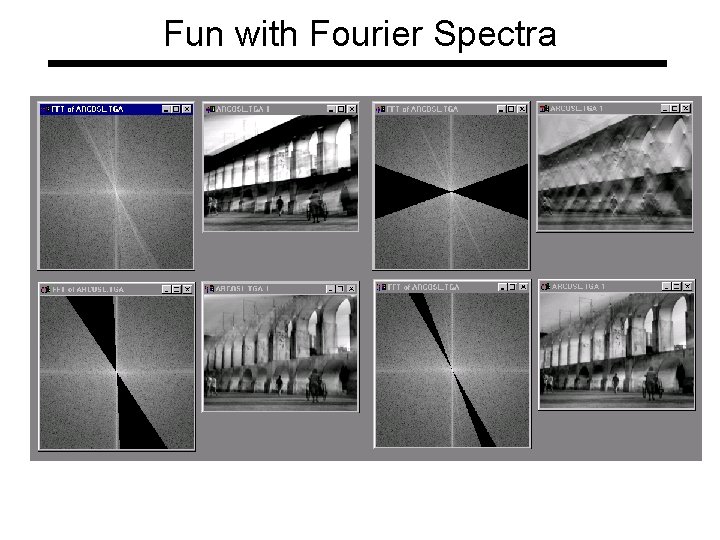
Task: Minimize the image window right of the wide-wedge FFT
Action: point(330,289)
